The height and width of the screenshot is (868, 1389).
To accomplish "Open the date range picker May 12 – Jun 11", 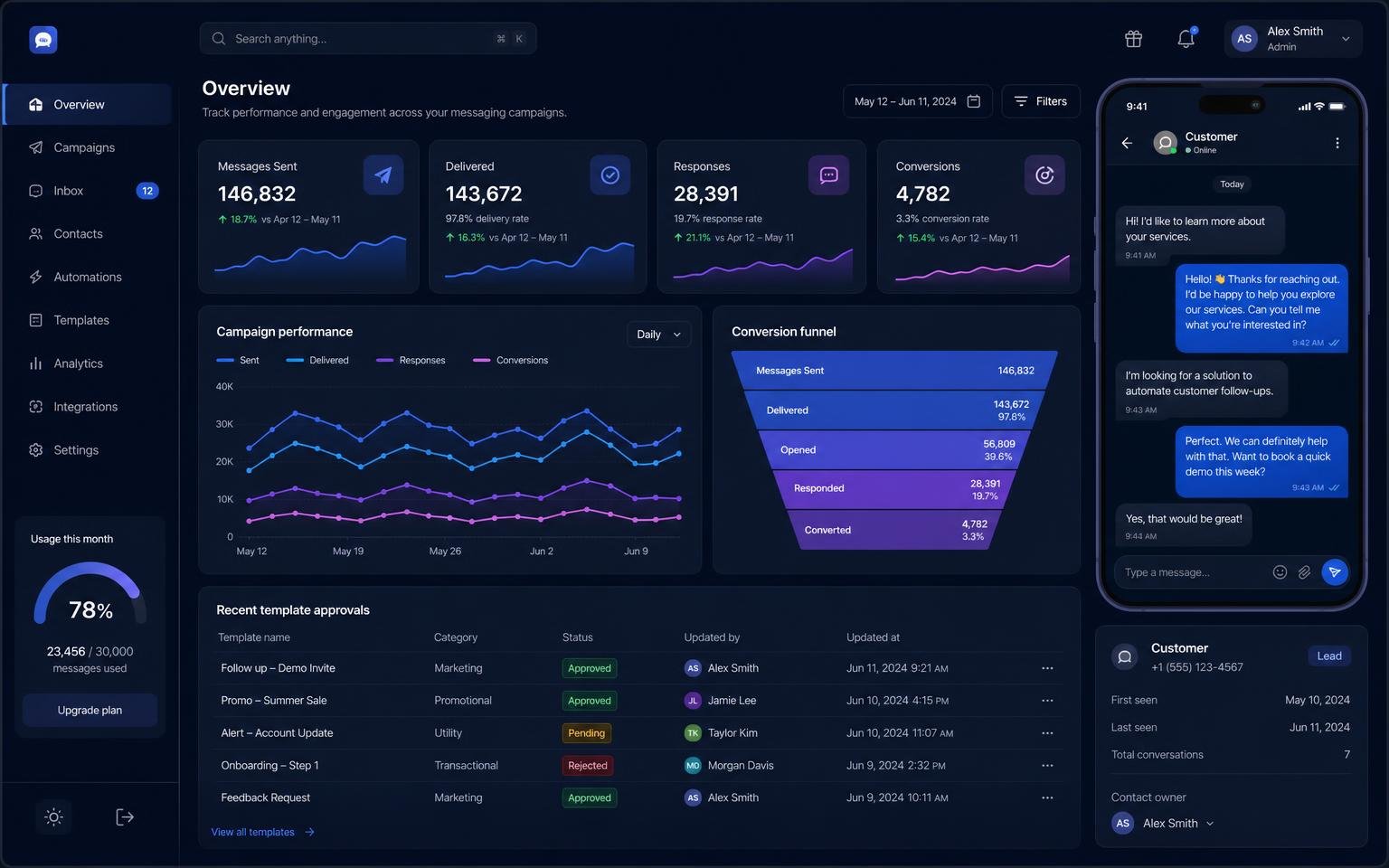I will [918, 101].
